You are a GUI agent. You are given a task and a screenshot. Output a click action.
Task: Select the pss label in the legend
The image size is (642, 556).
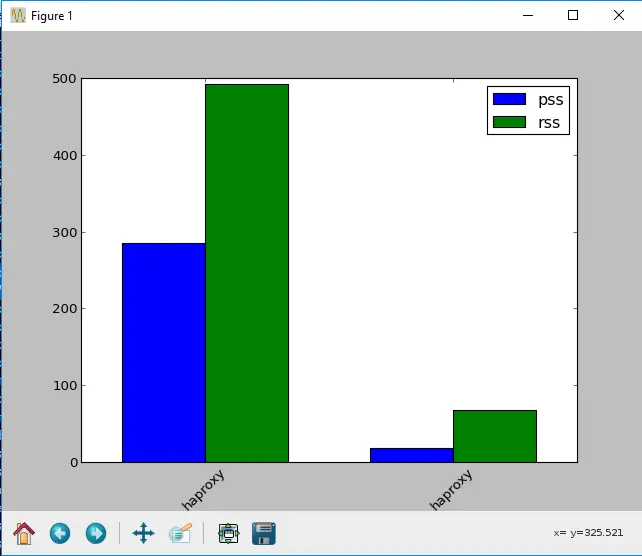(551, 99)
